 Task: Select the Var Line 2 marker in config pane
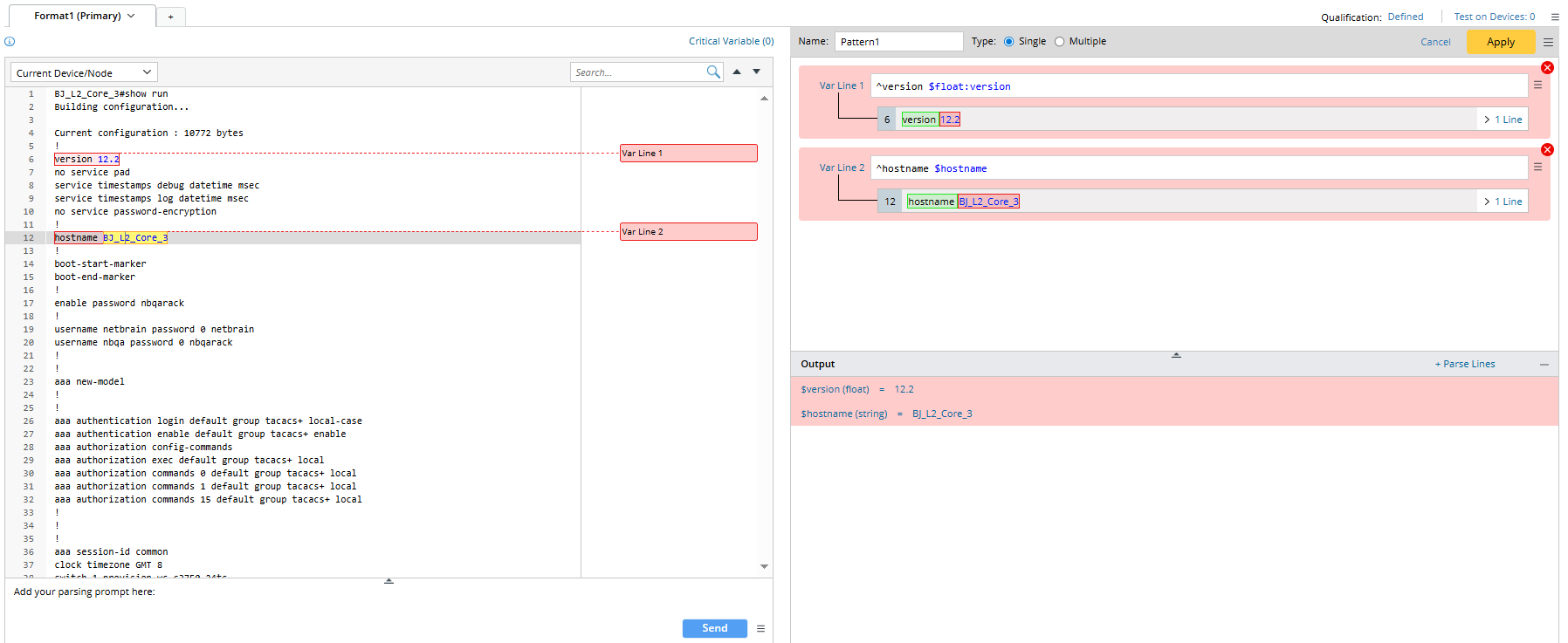pos(689,231)
